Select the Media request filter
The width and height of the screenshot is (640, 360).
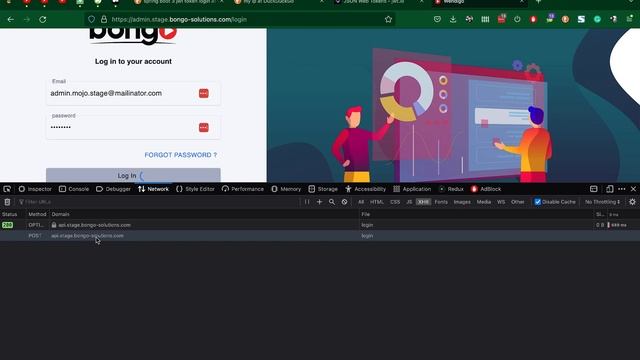484,202
